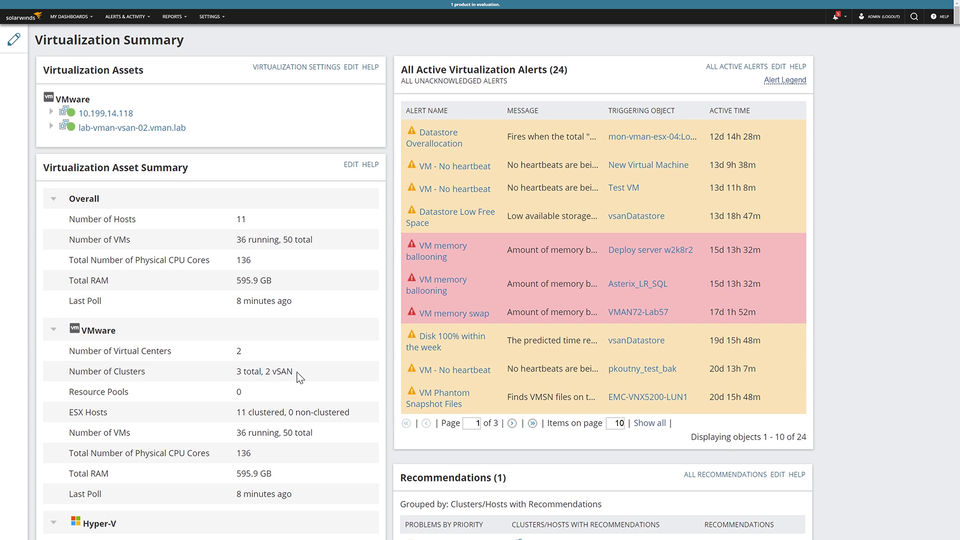This screenshot has width=960, height=540.
Task: Open the VMAN72-Lab57 triggering object
Action: pos(638,312)
